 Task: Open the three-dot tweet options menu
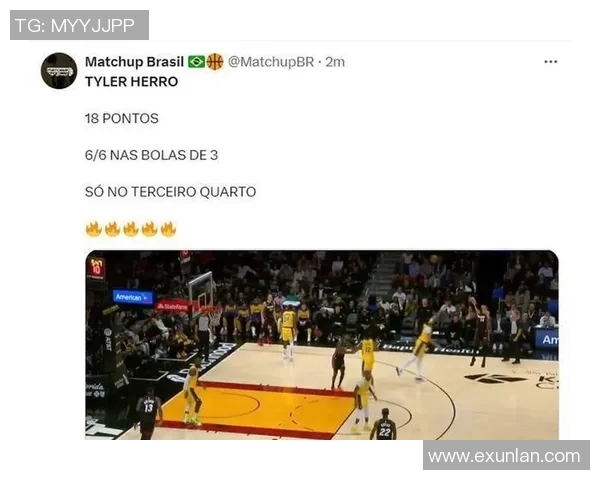(551, 62)
